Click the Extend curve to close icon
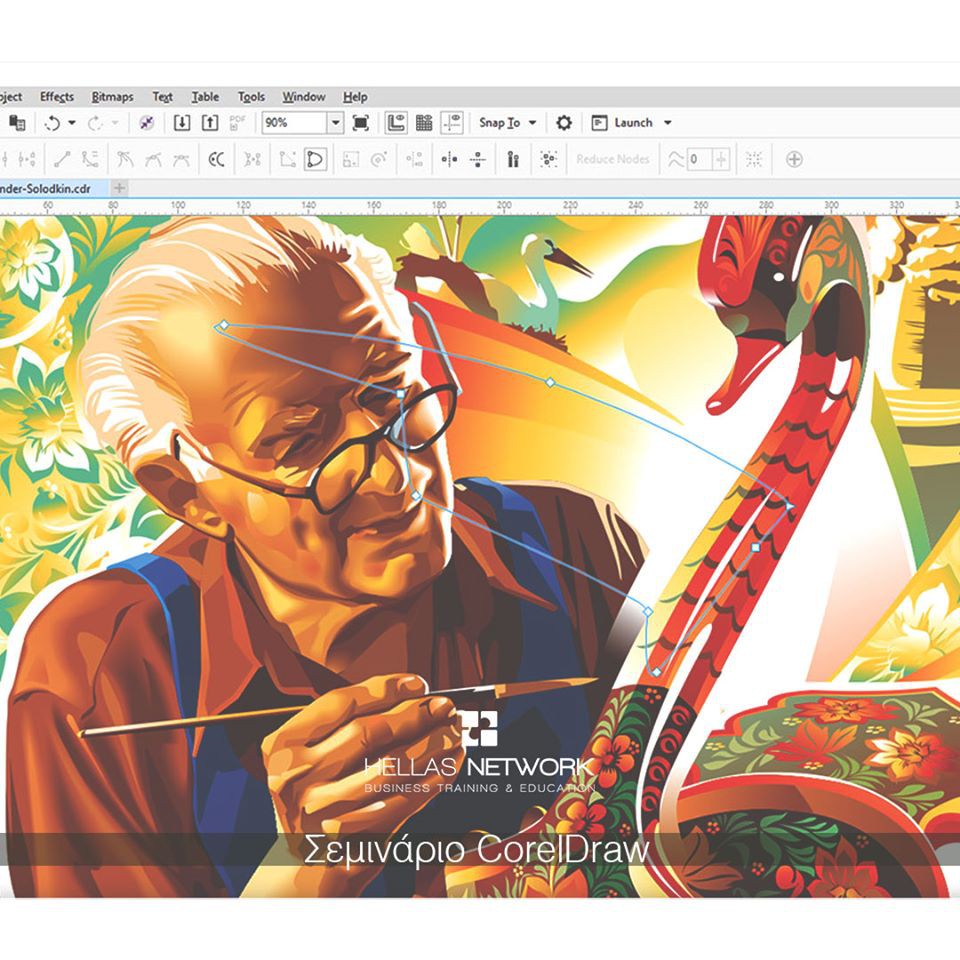 287,160
